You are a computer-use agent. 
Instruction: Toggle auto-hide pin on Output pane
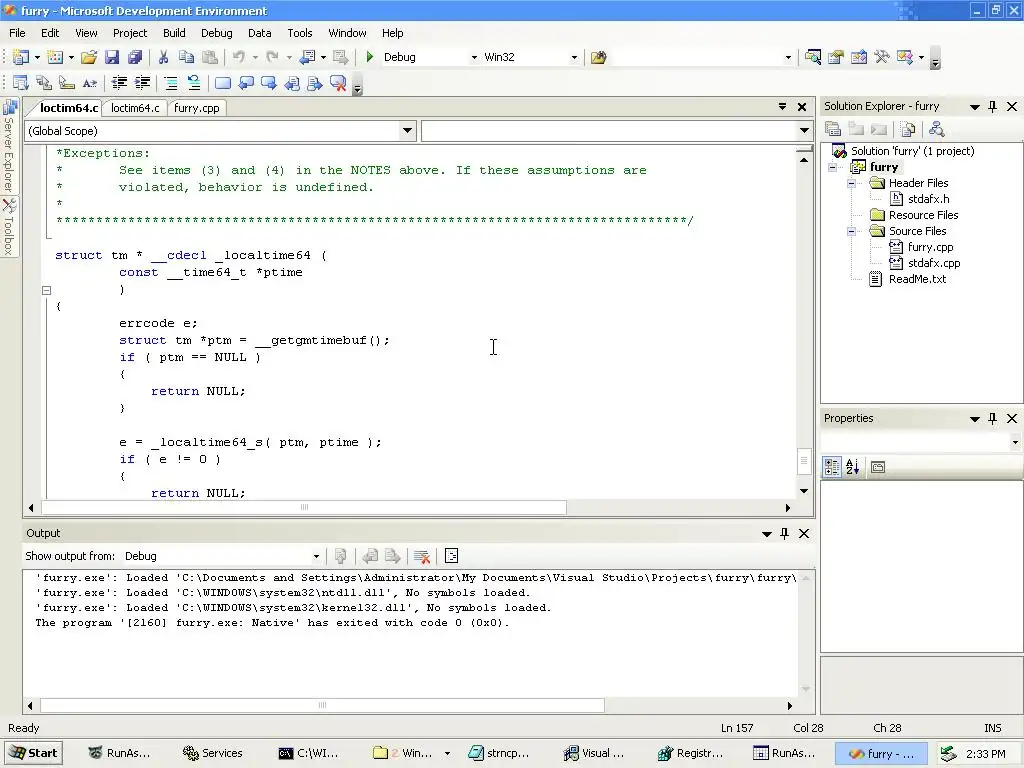tap(784, 534)
